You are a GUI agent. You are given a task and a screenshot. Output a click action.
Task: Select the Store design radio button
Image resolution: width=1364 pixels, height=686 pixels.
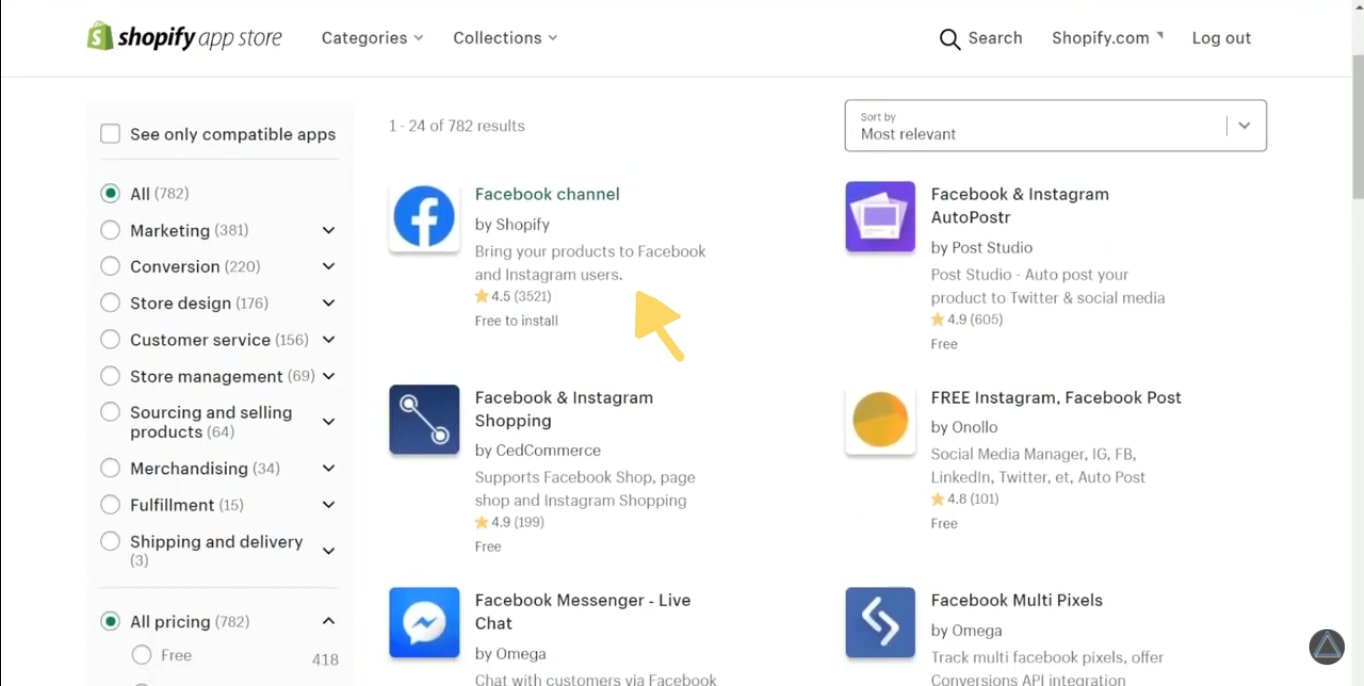coord(110,303)
